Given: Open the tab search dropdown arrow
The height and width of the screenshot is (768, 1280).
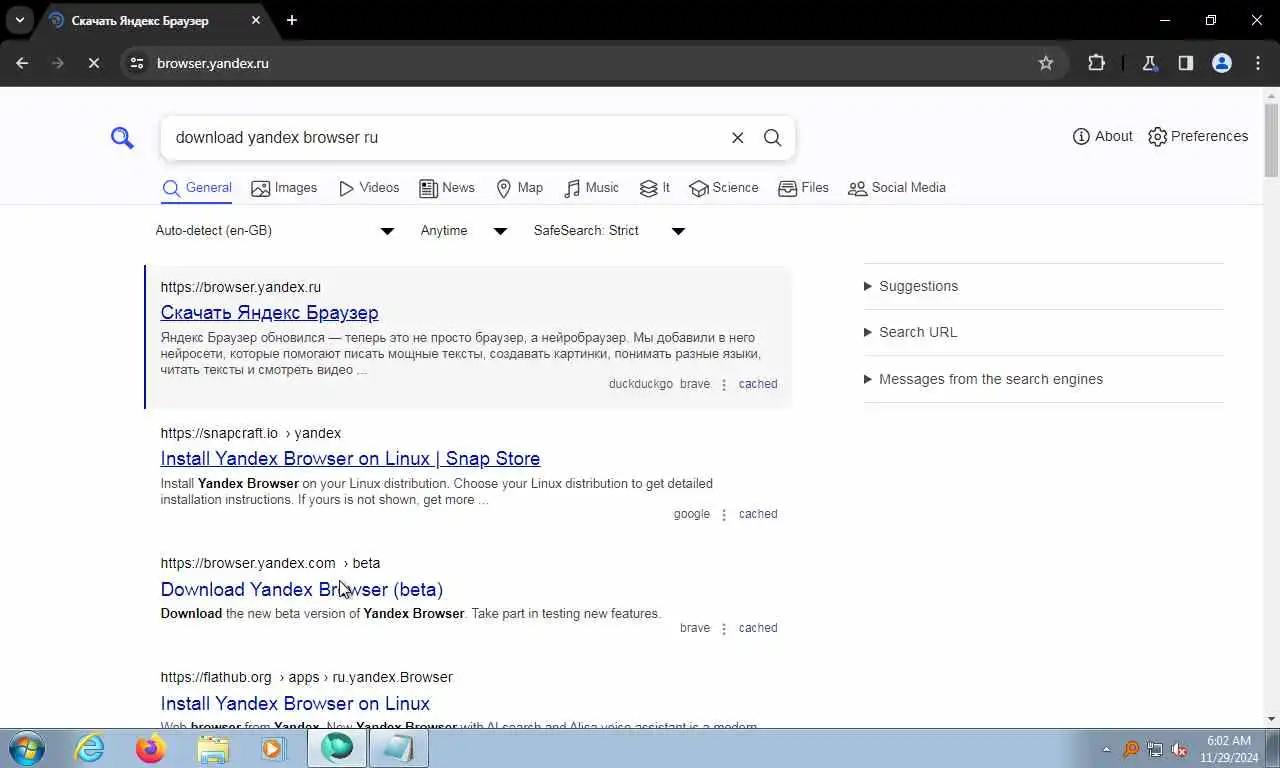Looking at the screenshot, I should tap(19, 20).
